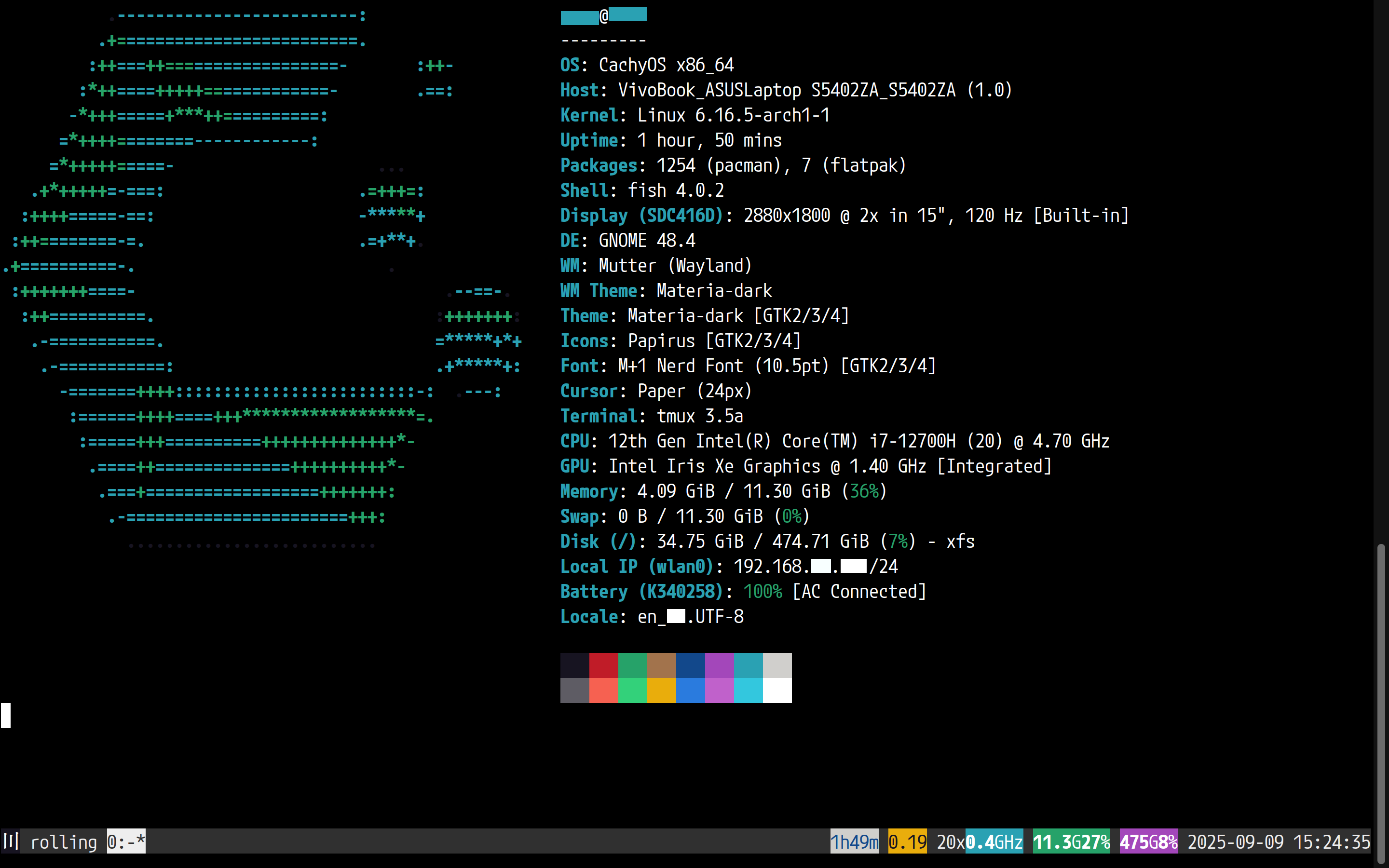Select the tmux window tab '0:-*'

point(126,841)
